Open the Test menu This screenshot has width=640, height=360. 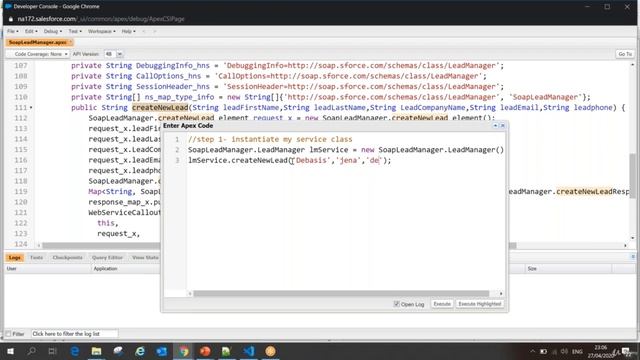75,31
